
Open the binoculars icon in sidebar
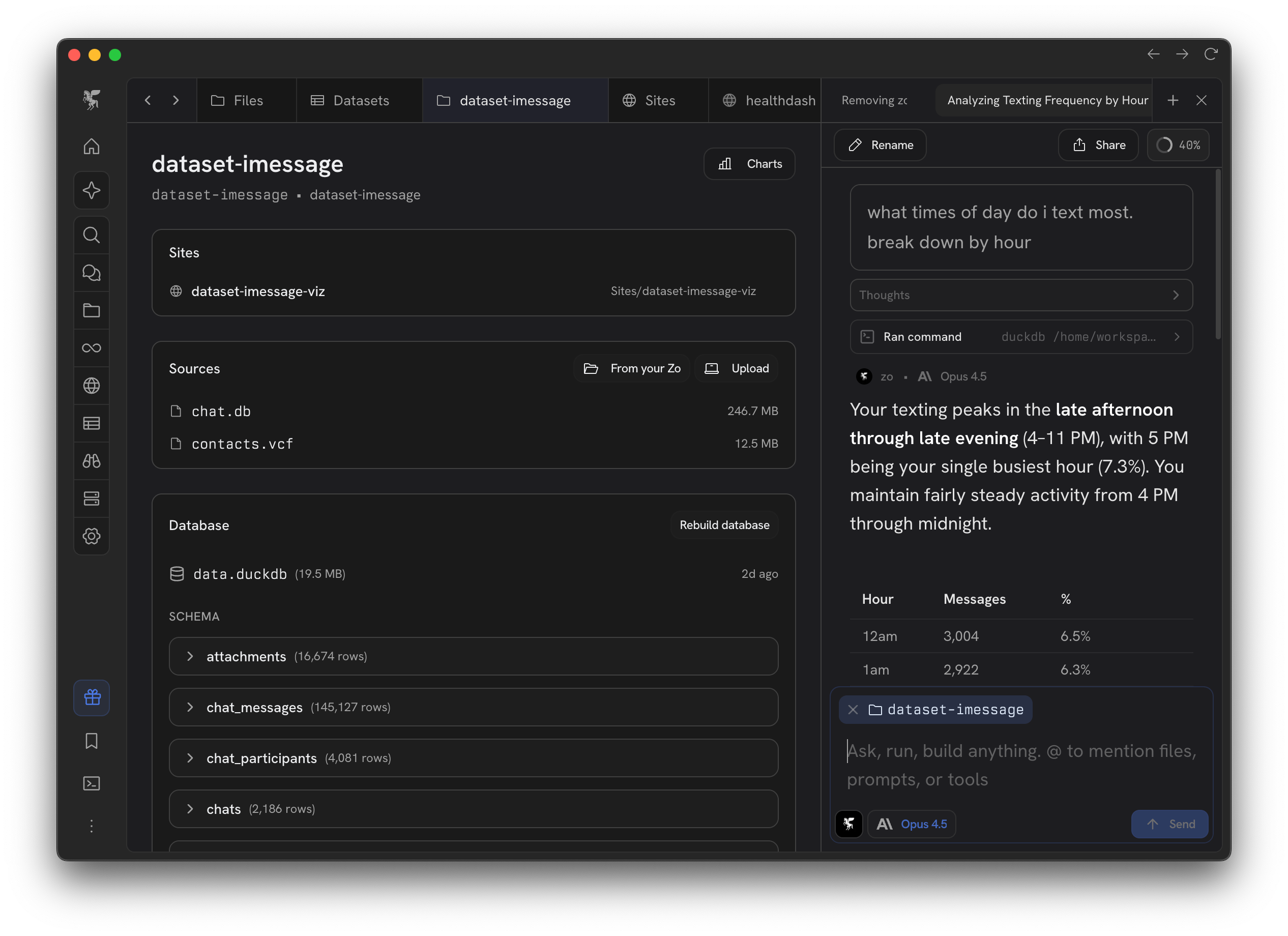(x=92, y=460)
